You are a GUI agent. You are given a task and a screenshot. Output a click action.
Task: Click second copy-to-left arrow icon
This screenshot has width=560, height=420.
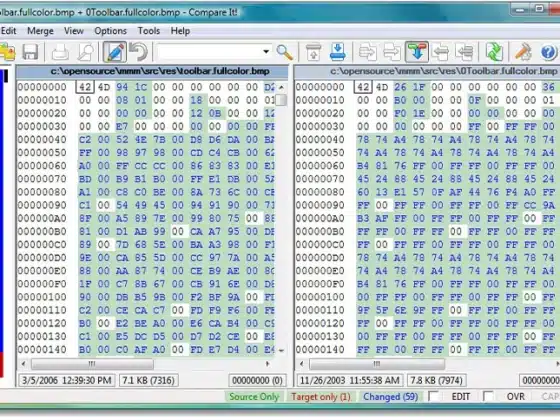[464, 52]
